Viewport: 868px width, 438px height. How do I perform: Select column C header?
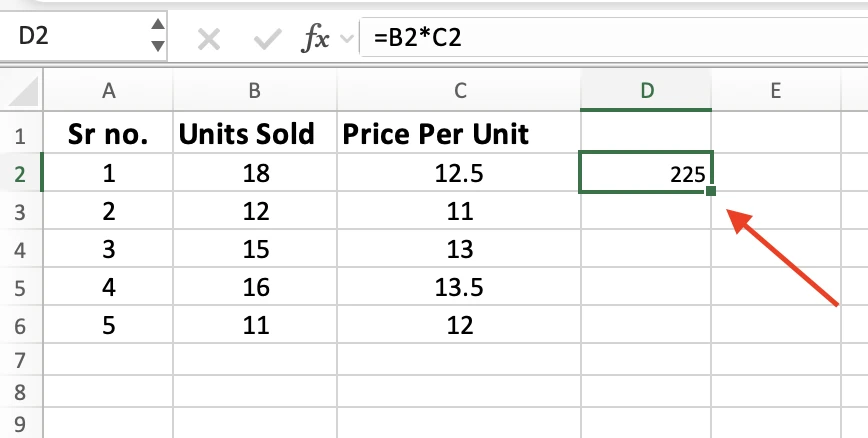459,91
